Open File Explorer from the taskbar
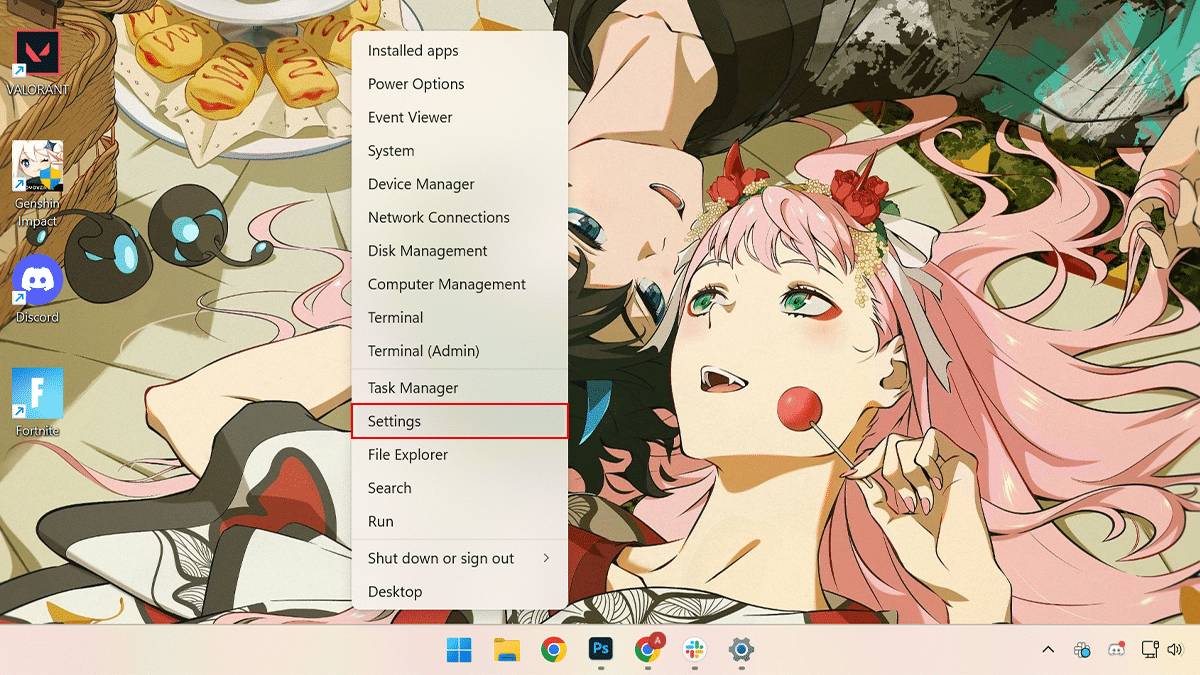Screen dimensions: 1200x675 (507, 650)
